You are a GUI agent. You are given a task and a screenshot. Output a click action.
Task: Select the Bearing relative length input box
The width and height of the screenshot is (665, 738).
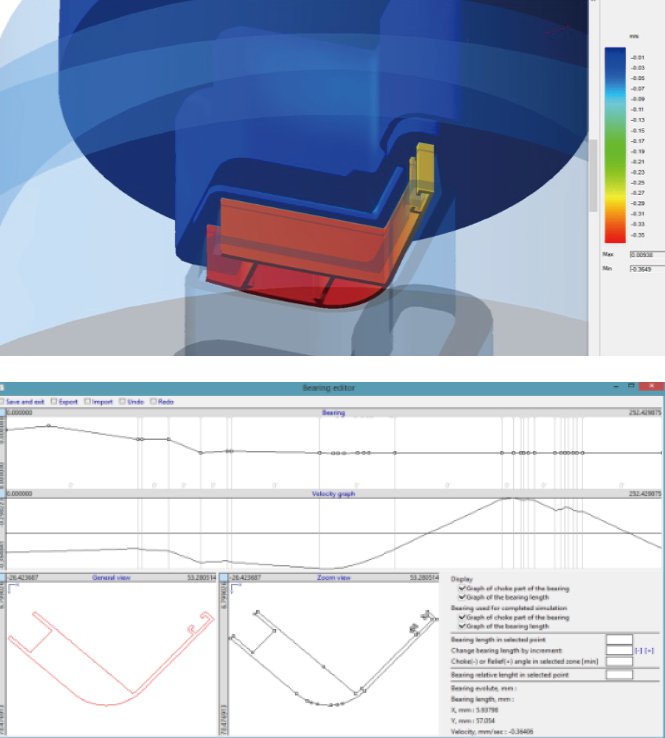point(619,676)
